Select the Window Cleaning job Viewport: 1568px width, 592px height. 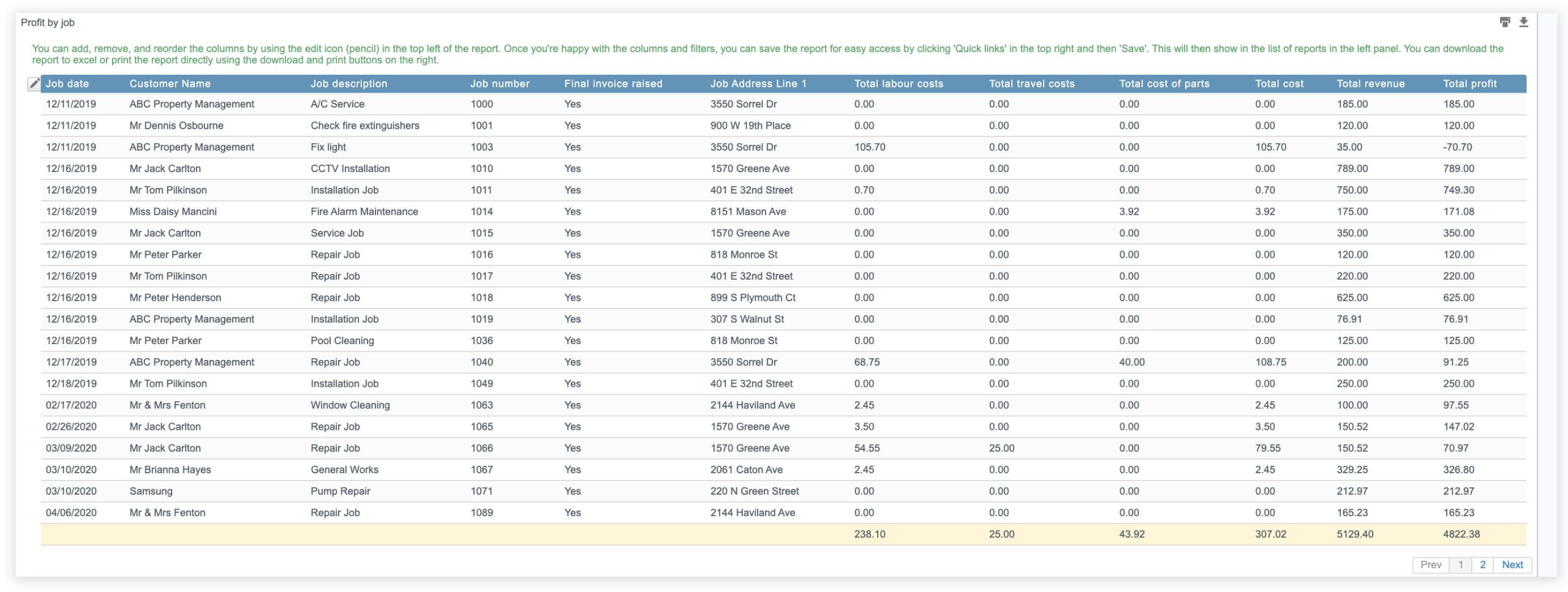click(x=350, y=405)
